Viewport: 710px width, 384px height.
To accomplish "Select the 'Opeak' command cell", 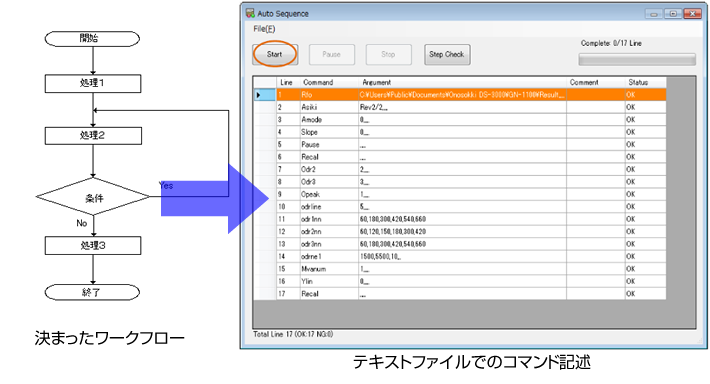I will [329, 194].
